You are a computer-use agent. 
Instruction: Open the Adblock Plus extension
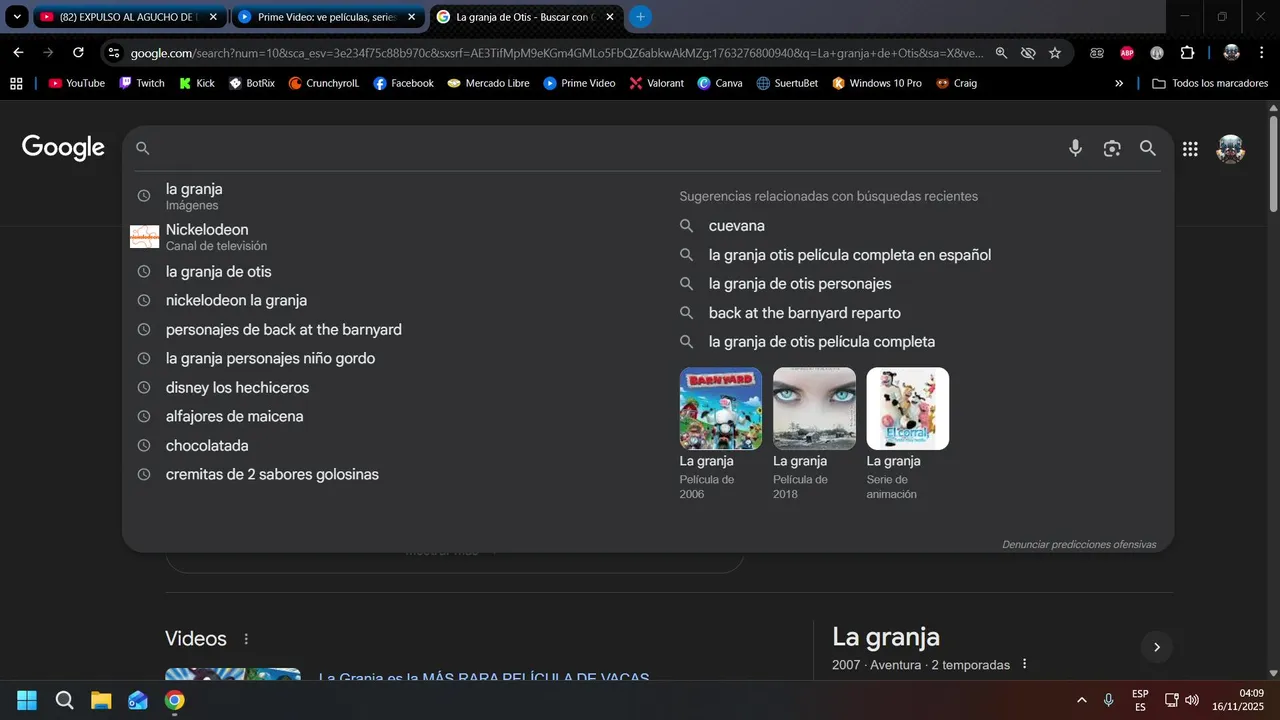(x=1127, y=53)
